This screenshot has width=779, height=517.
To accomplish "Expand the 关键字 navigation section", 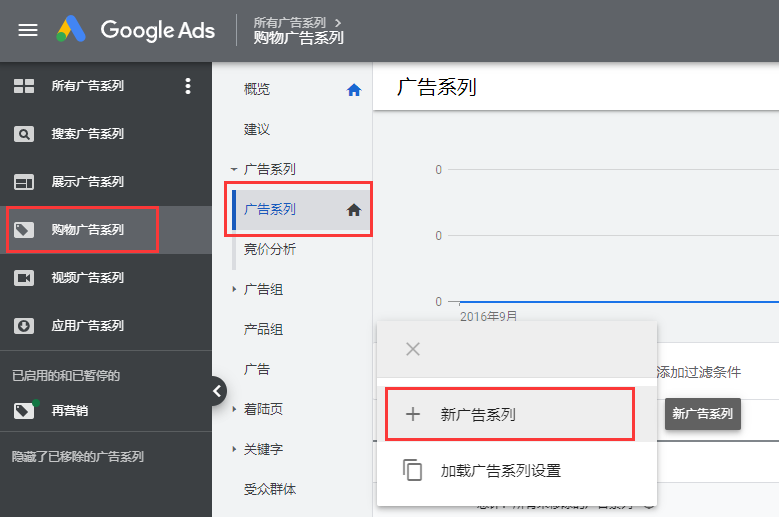I will point(234,450).
